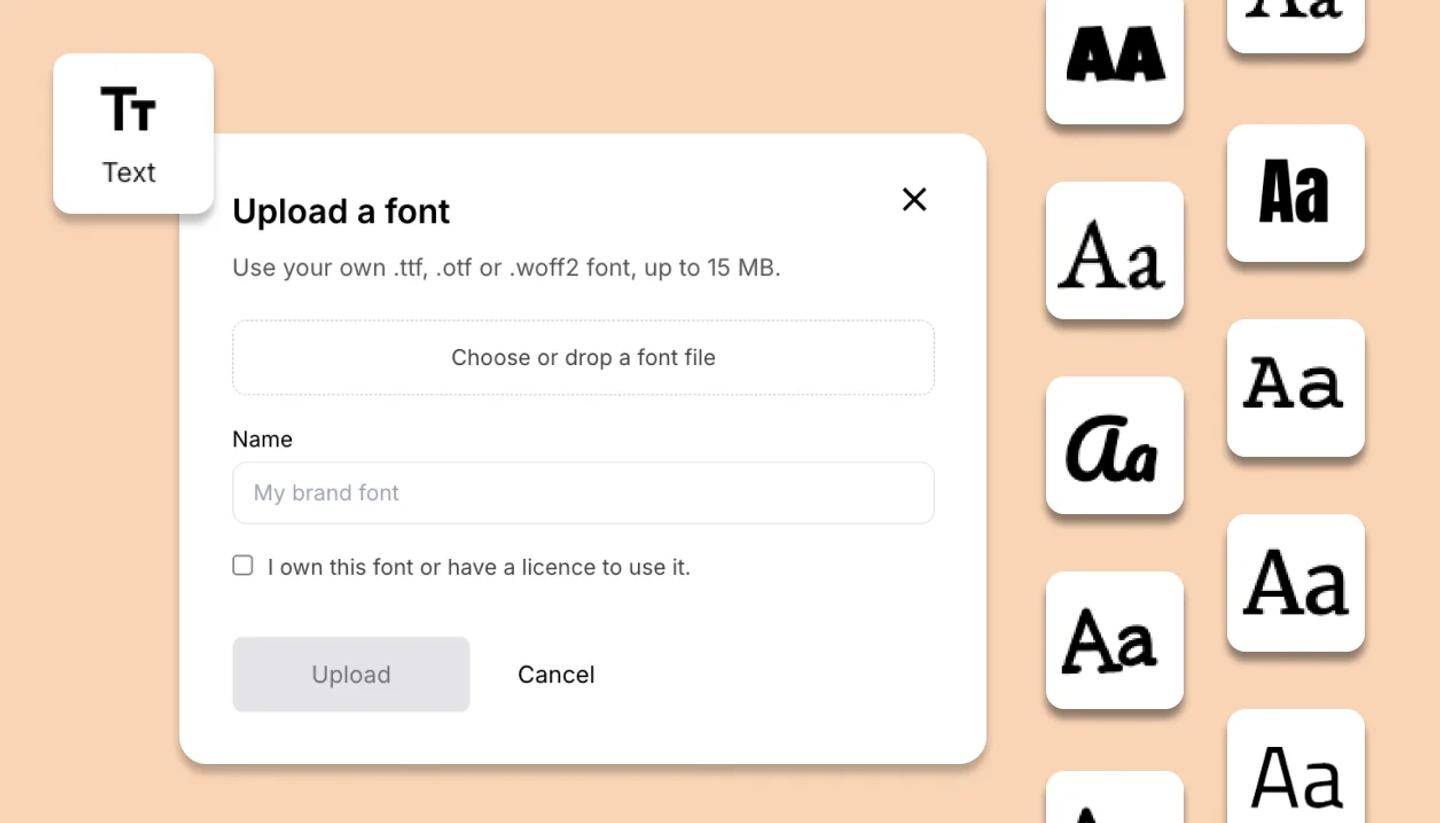Focus the Name input field
This screenshot has height=823, width=1440.
coord(583,492)
